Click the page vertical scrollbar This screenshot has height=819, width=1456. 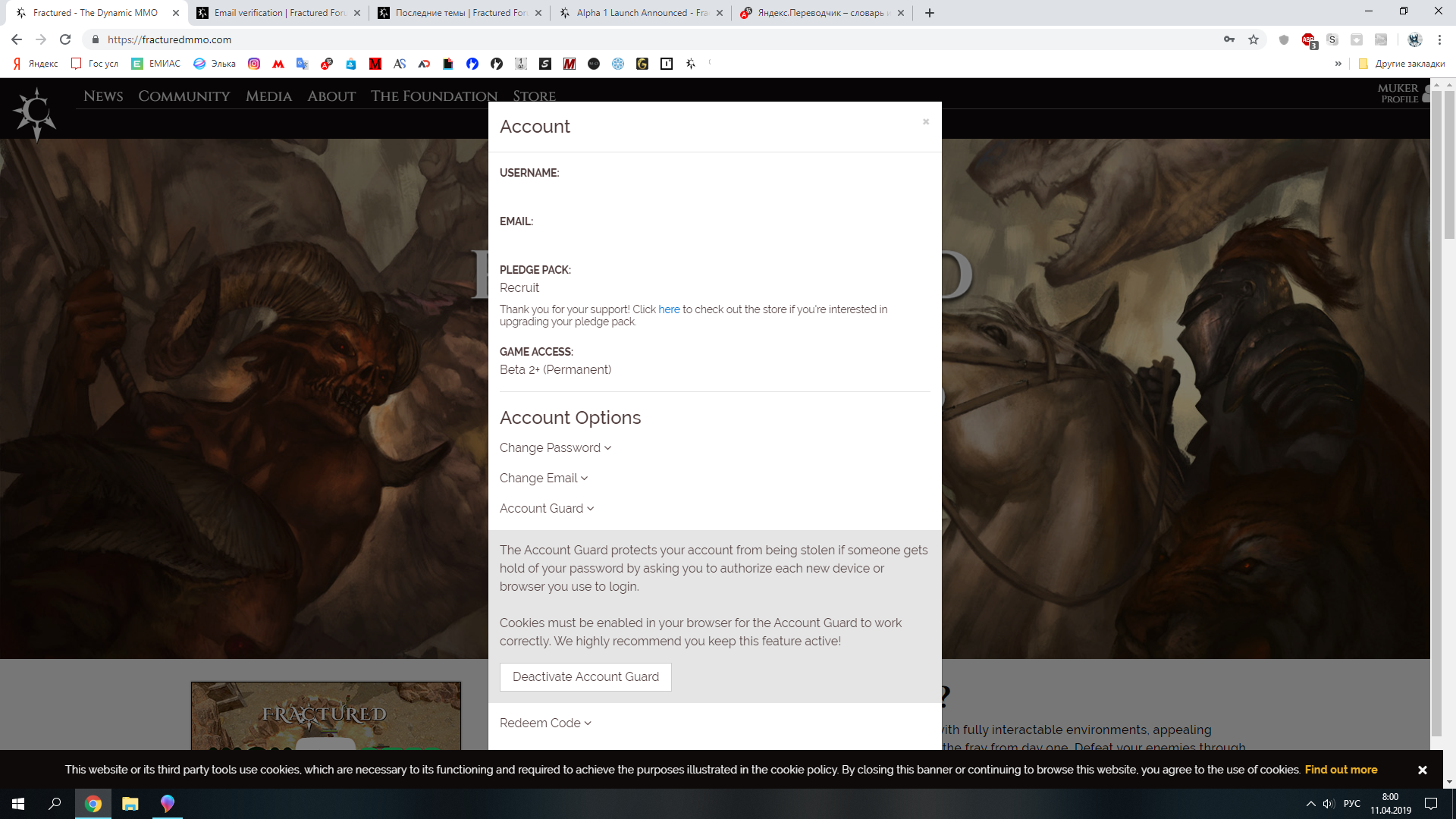(x=1449, y=167)
